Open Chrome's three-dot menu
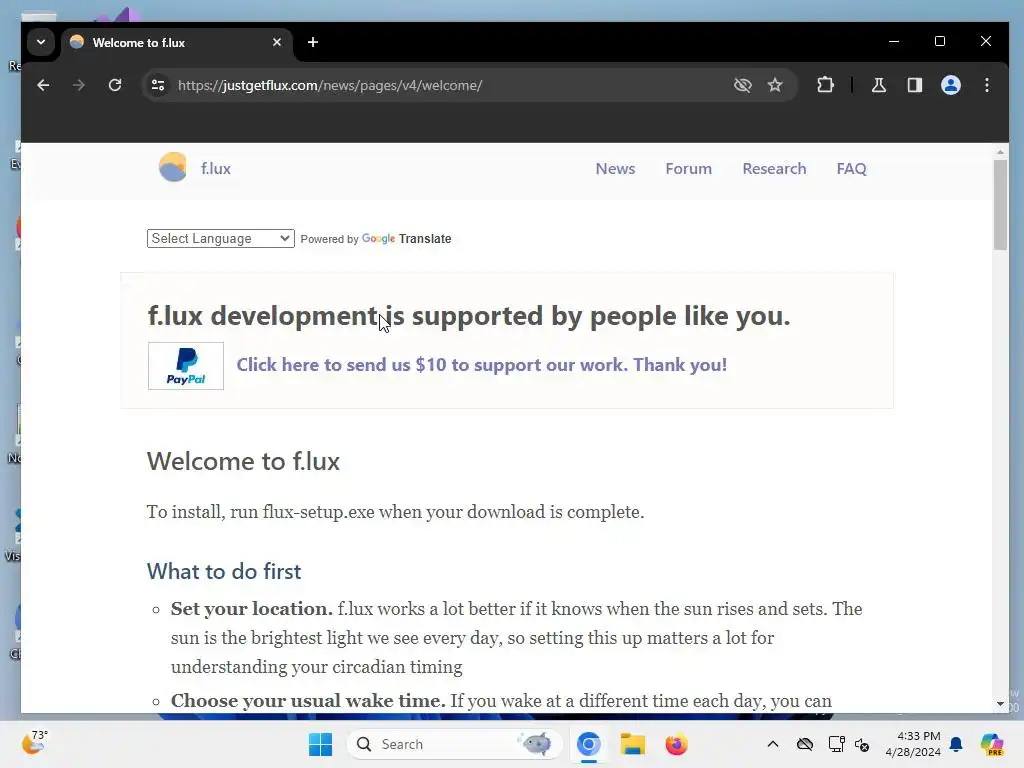 987,85
